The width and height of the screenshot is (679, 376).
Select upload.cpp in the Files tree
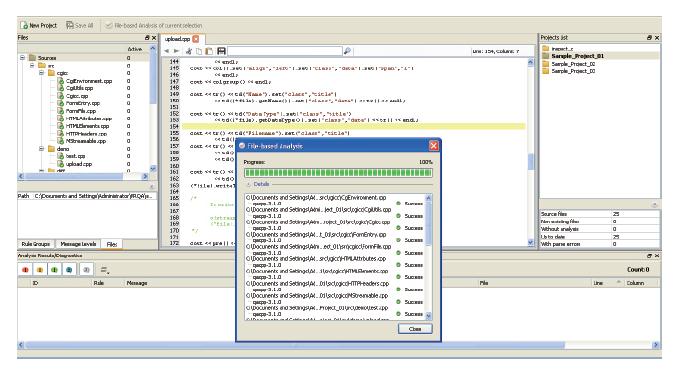pyautogui.click(x=79, y=164)
